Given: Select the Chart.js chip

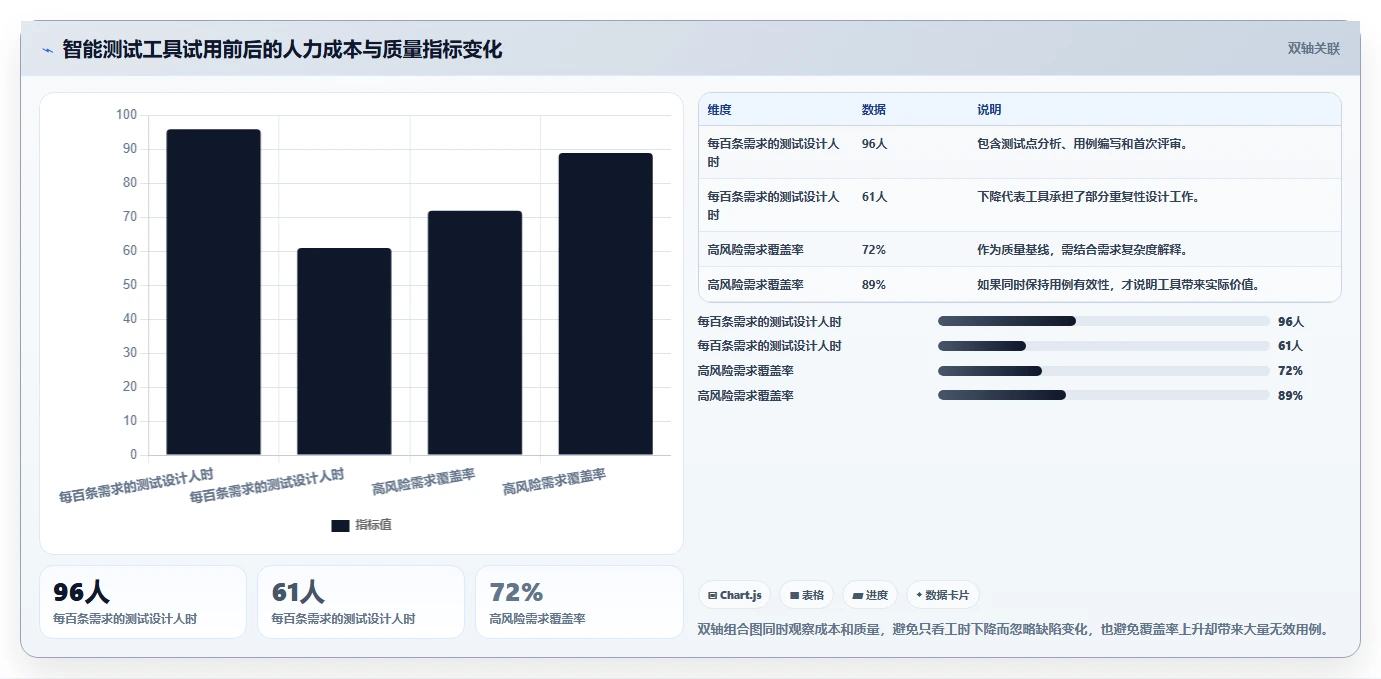Looking at the screenshot, I should 735,595.
